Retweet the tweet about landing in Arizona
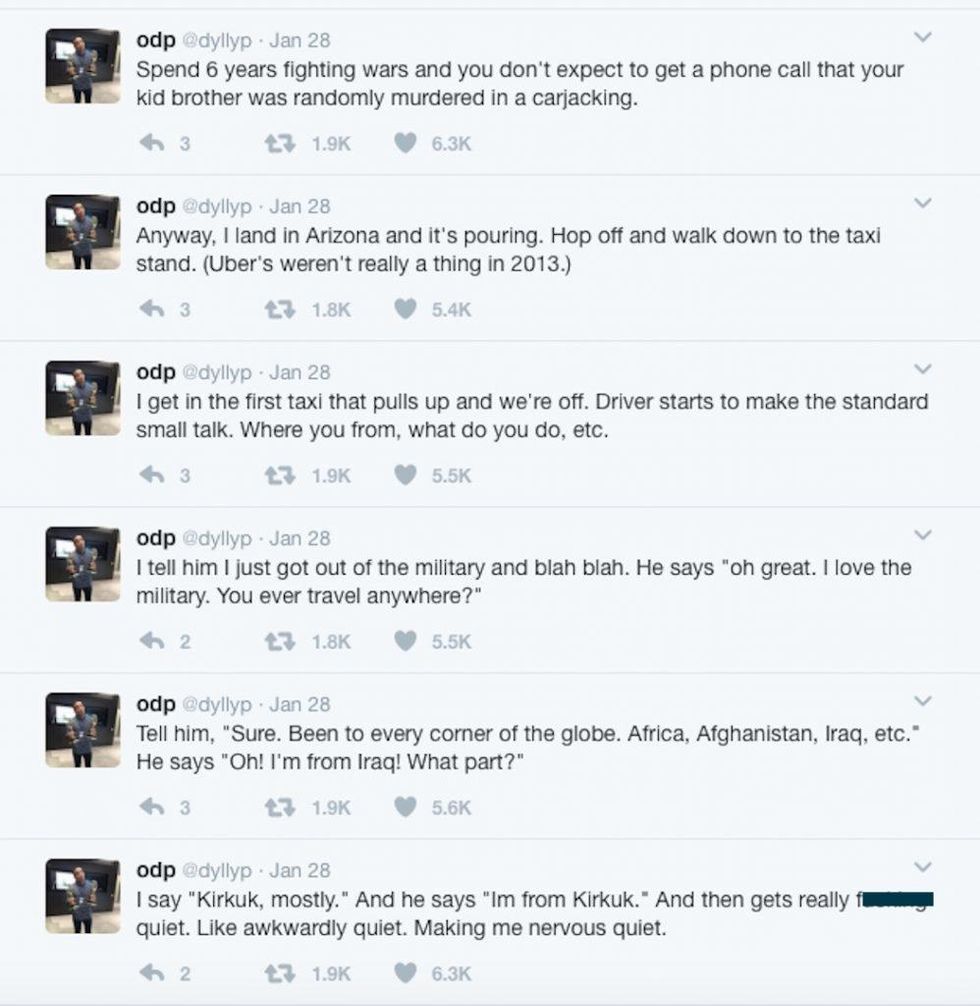Screen dimensions: 980x1006 coord(275,309)
